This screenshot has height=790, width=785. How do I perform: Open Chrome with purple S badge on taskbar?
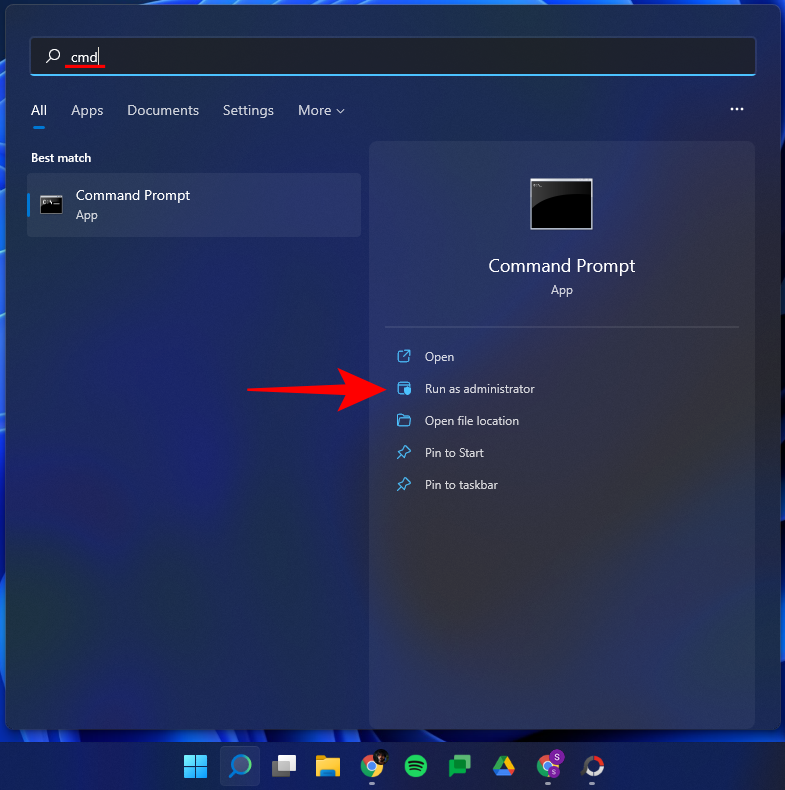click(x=549, y=765)
